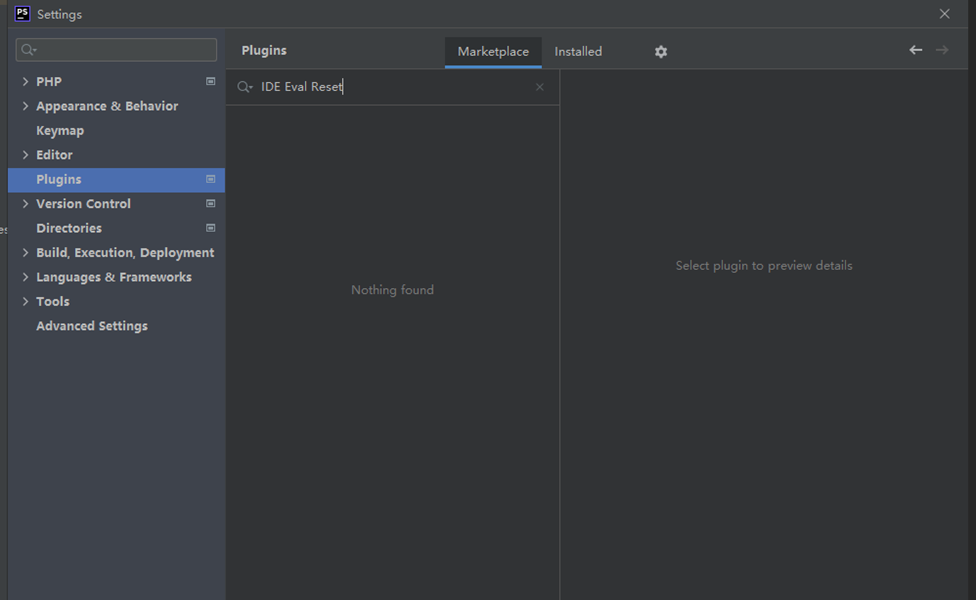
Task: Select Languages & Frameworks entry
Action: (x=116, y=277)
